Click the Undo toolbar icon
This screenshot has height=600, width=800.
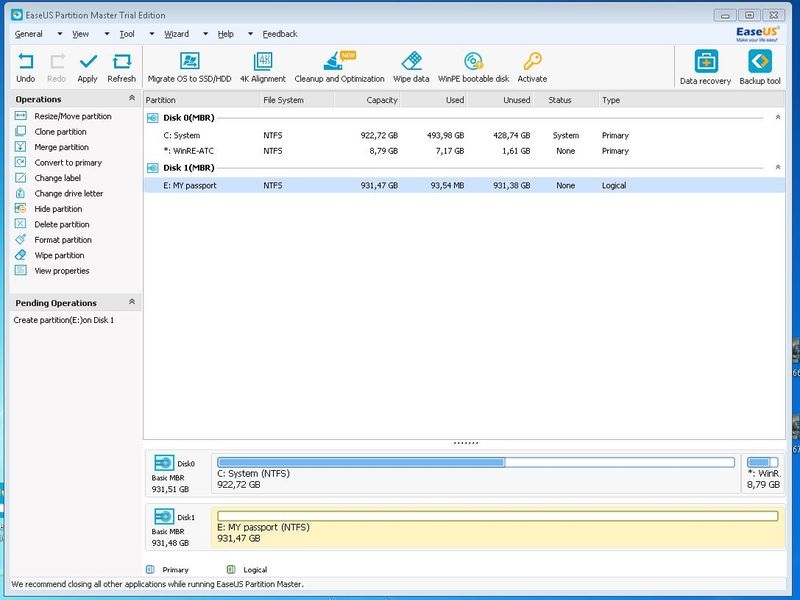click(26, 62)
